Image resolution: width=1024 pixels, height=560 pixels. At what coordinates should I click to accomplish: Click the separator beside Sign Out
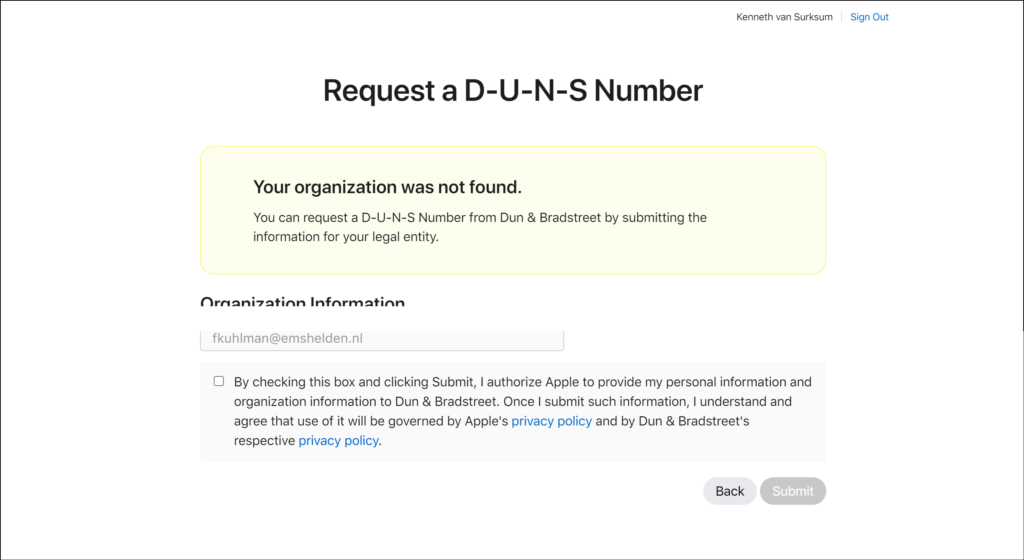(x=842, y=17)
